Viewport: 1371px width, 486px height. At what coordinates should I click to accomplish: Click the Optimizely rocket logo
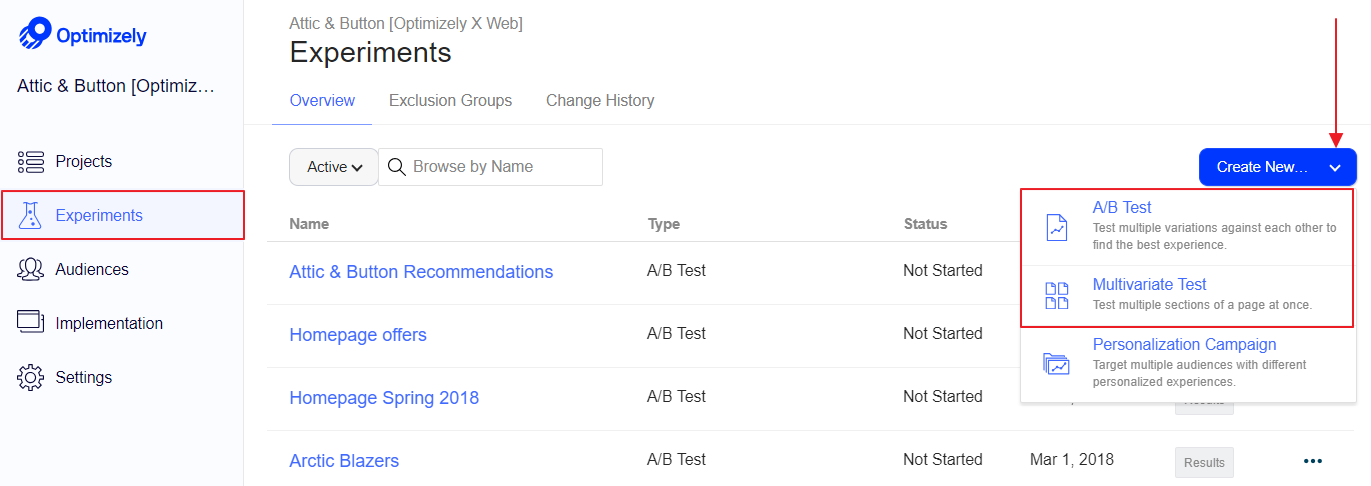tap(35, 33)
